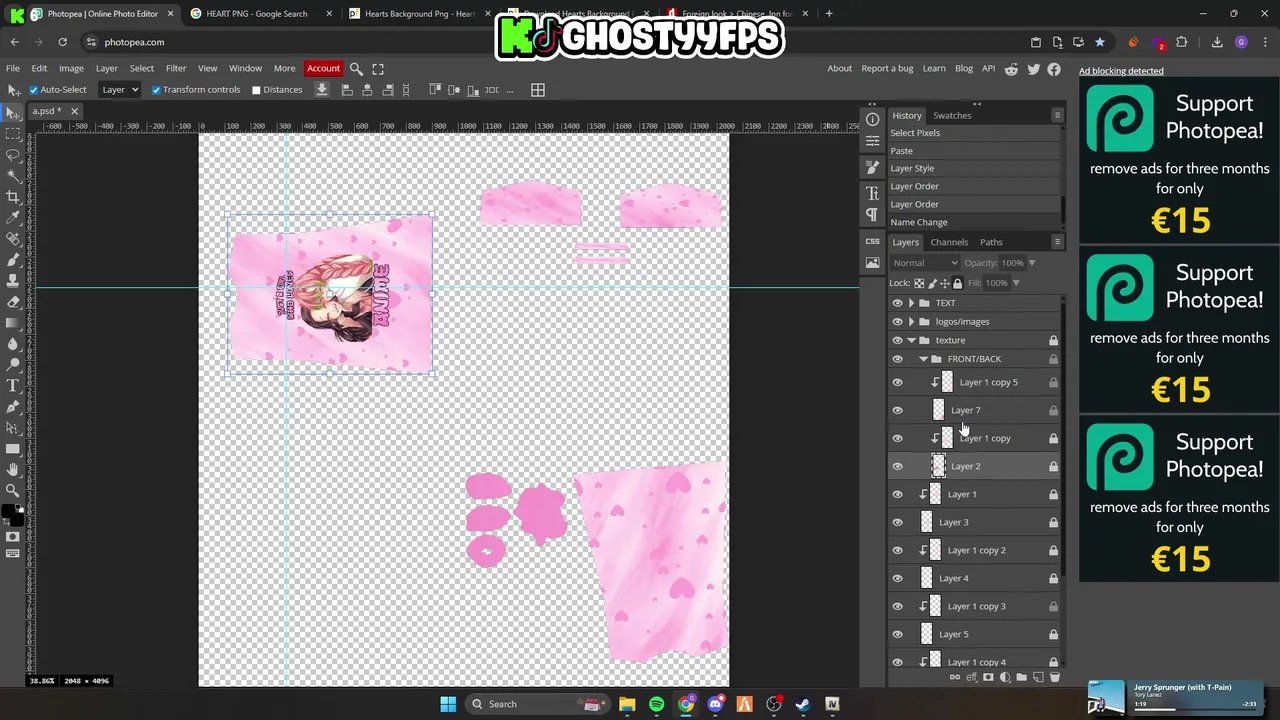Open the Paragraph panel icon
Image resolution: width=1280 pixels, height=720 pixels.
[x=872, y=214]
